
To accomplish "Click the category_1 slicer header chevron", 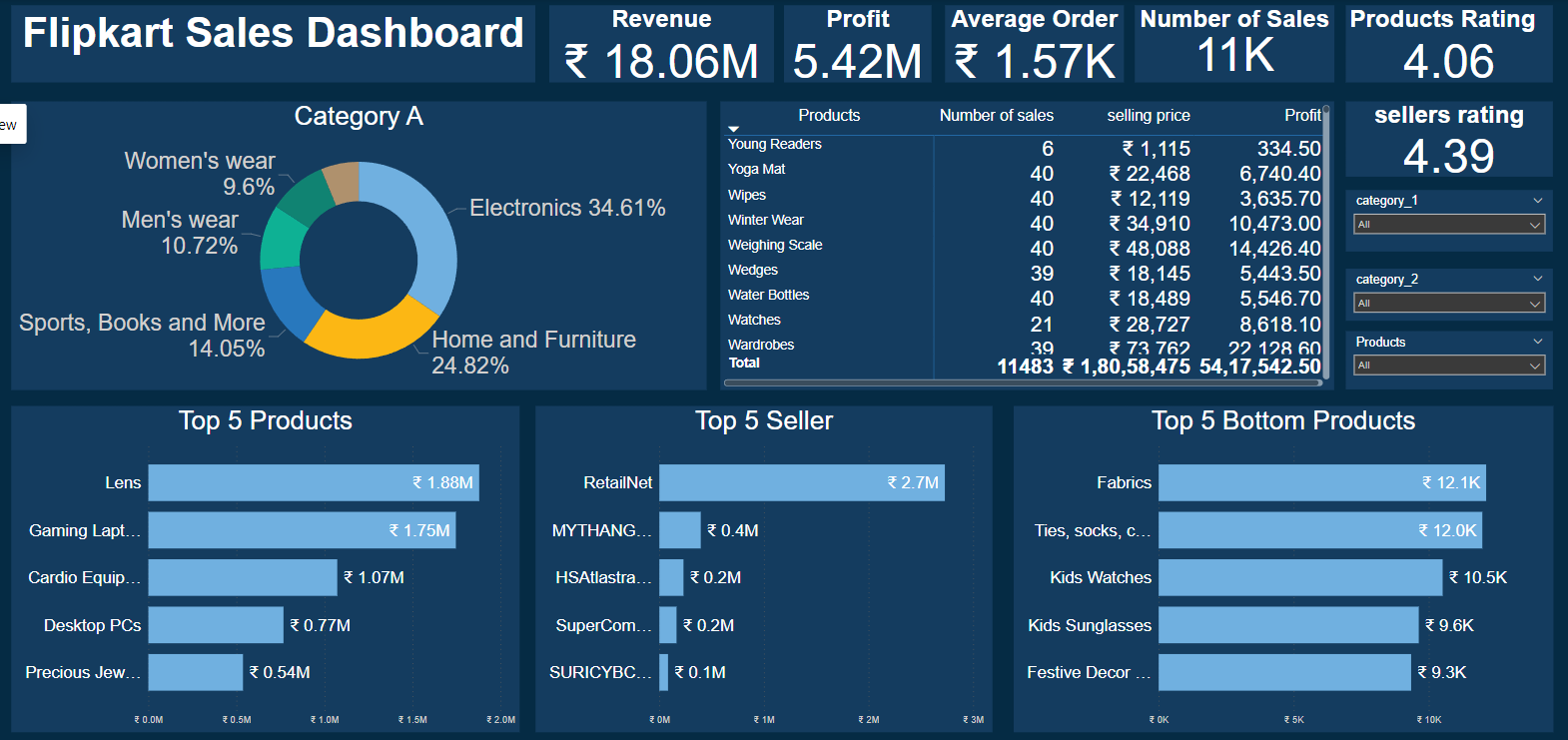I will (1537, 201).
